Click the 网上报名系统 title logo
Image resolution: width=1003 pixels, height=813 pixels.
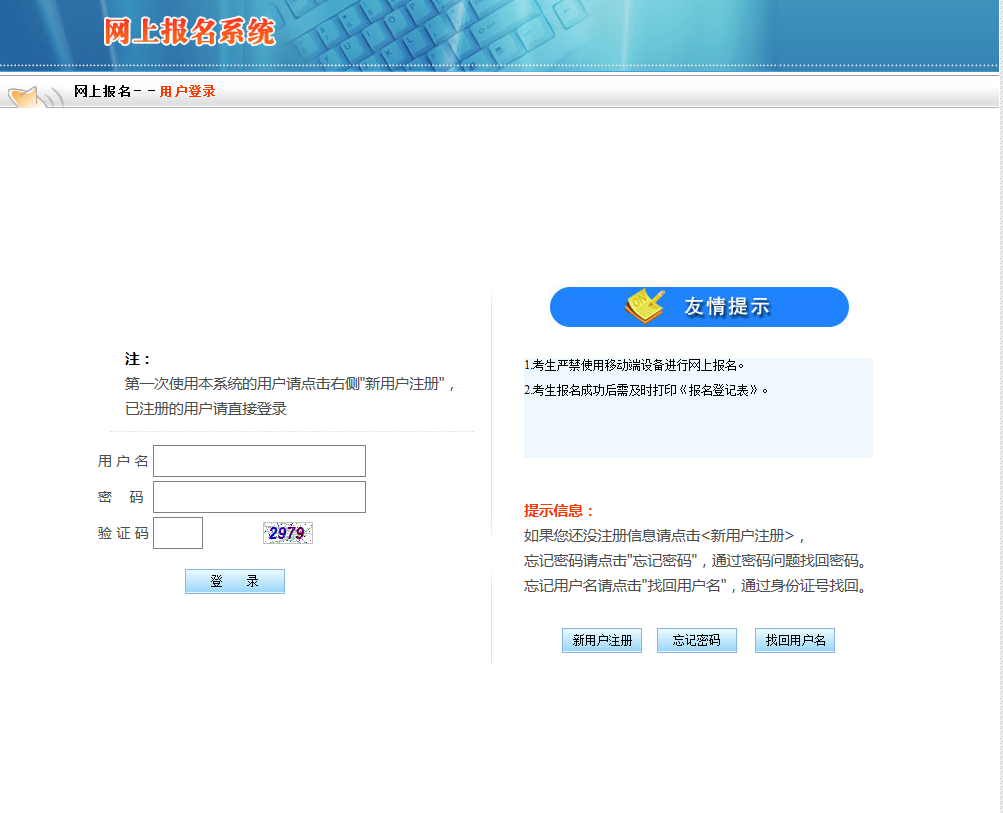pyautogui.click(x=189, y=33)
